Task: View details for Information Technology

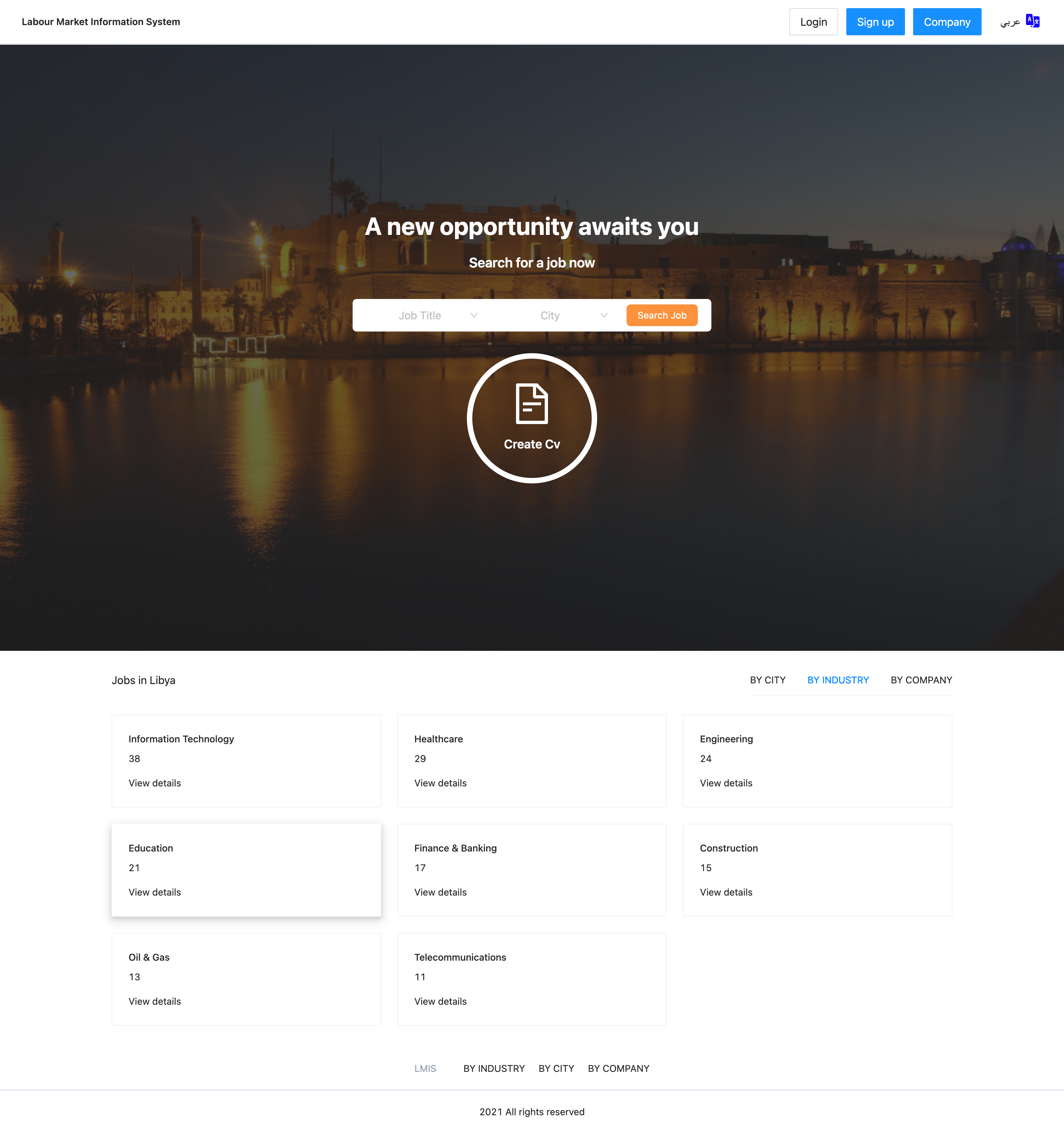Action: tap(155, 783)
